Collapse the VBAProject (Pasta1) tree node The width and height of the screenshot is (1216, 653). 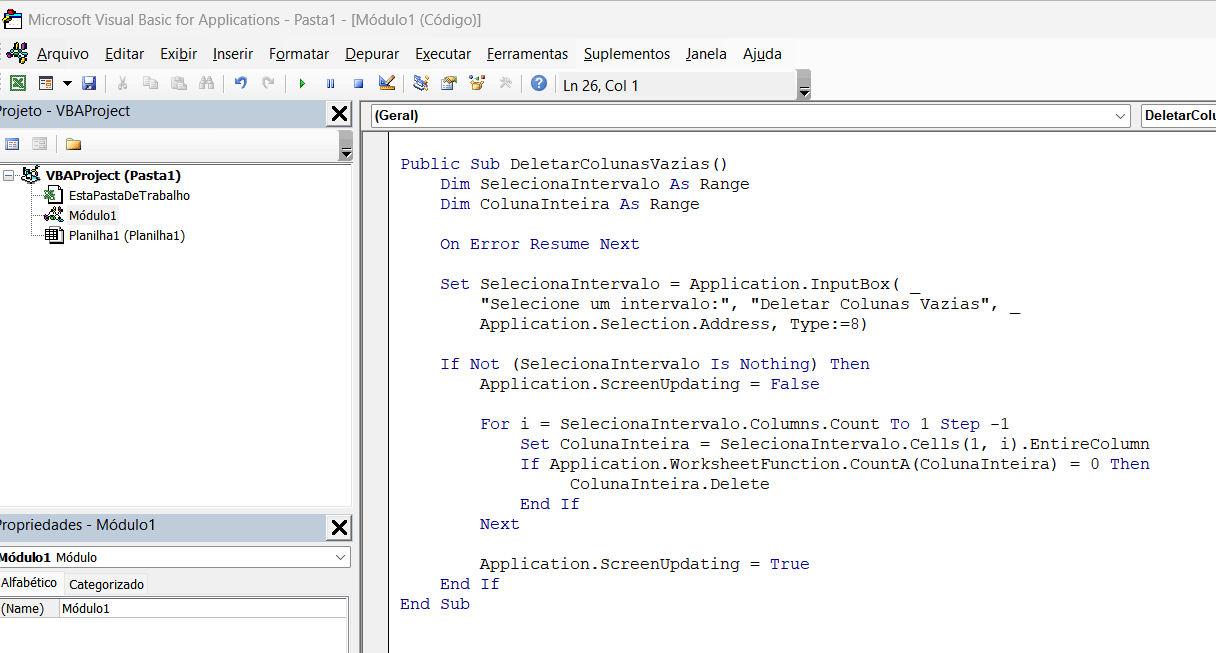pos(9,176)
